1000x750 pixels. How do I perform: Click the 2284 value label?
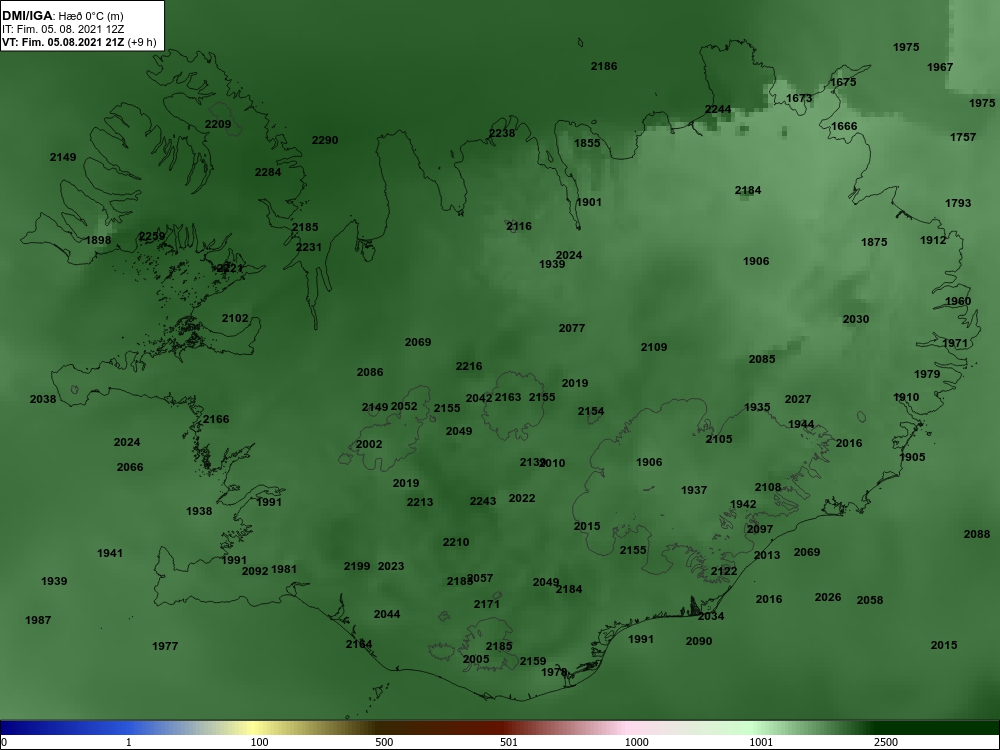268,172
